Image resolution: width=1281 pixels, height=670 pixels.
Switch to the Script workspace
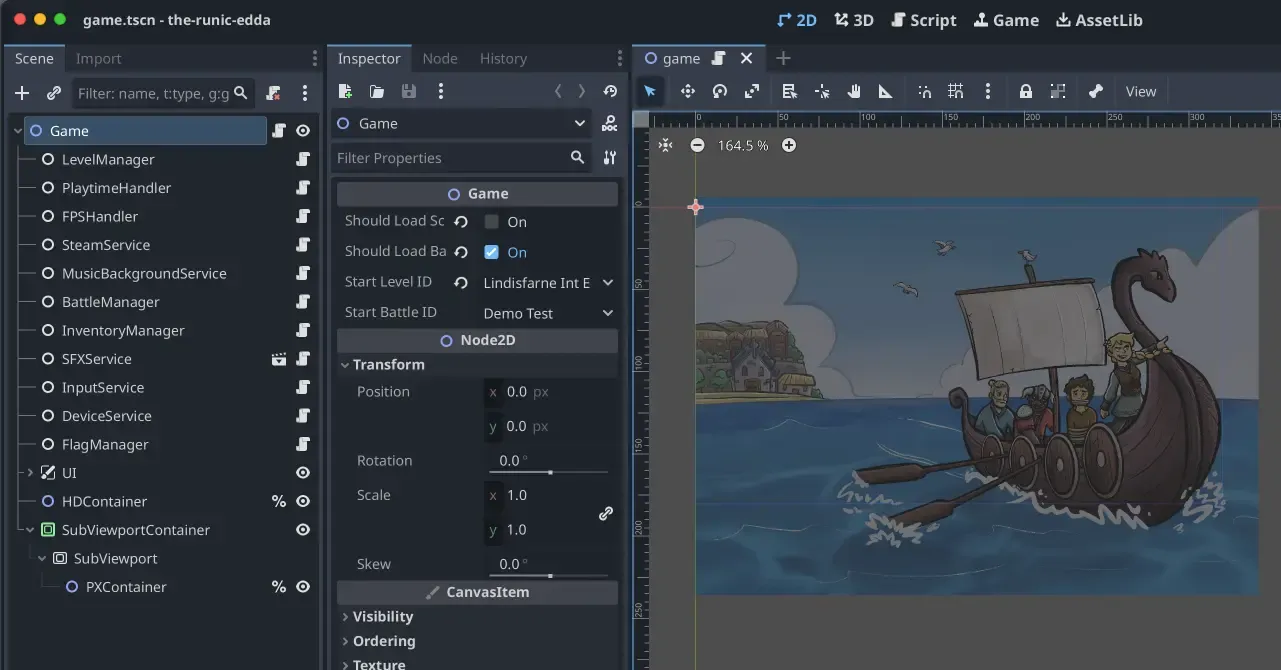click(923, 19)
